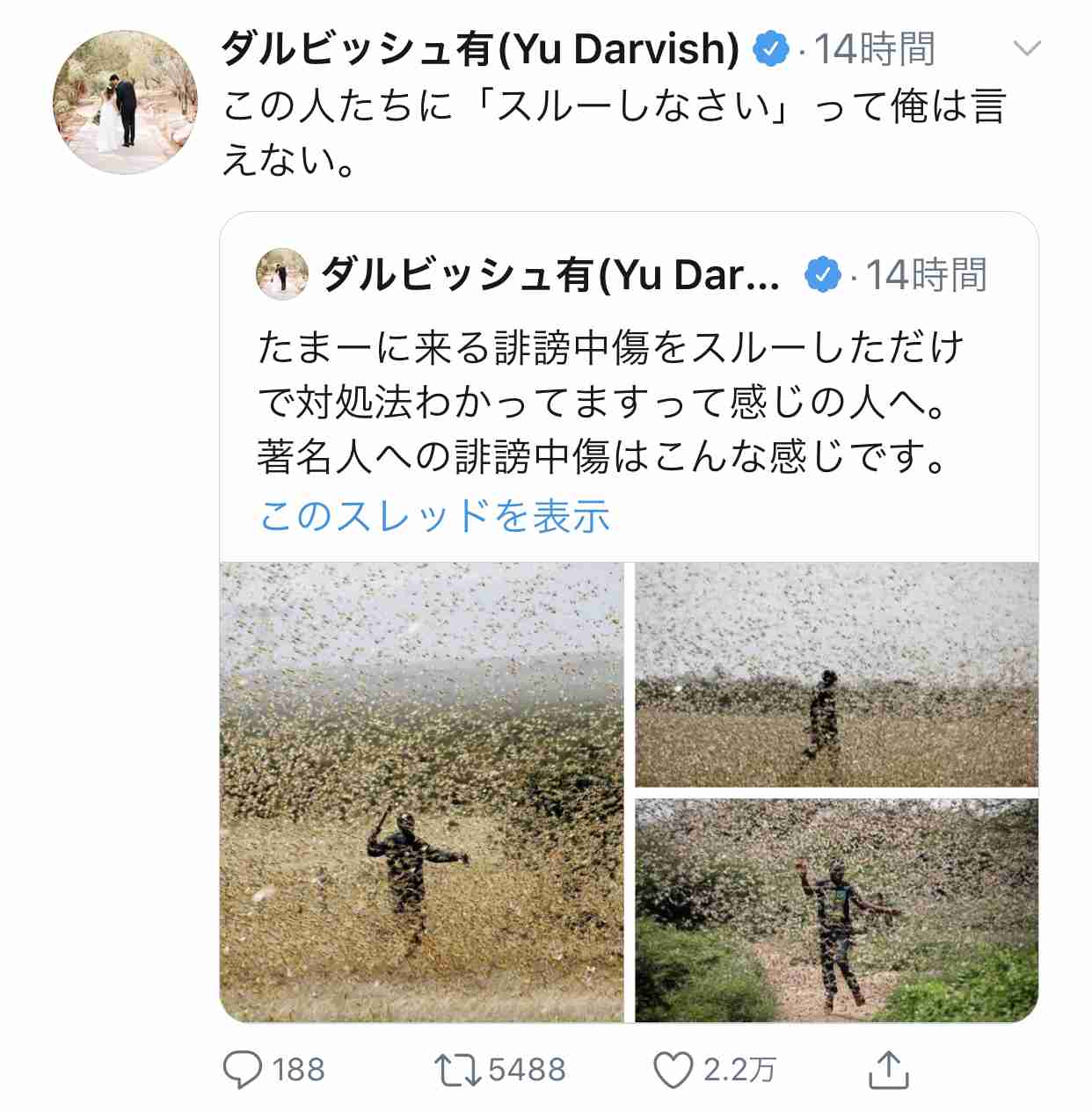The width and height of the screenshot is (1092, 1112).
Task: Click the main tweet's 14時間 timestamp
Action: pos(874,48)
